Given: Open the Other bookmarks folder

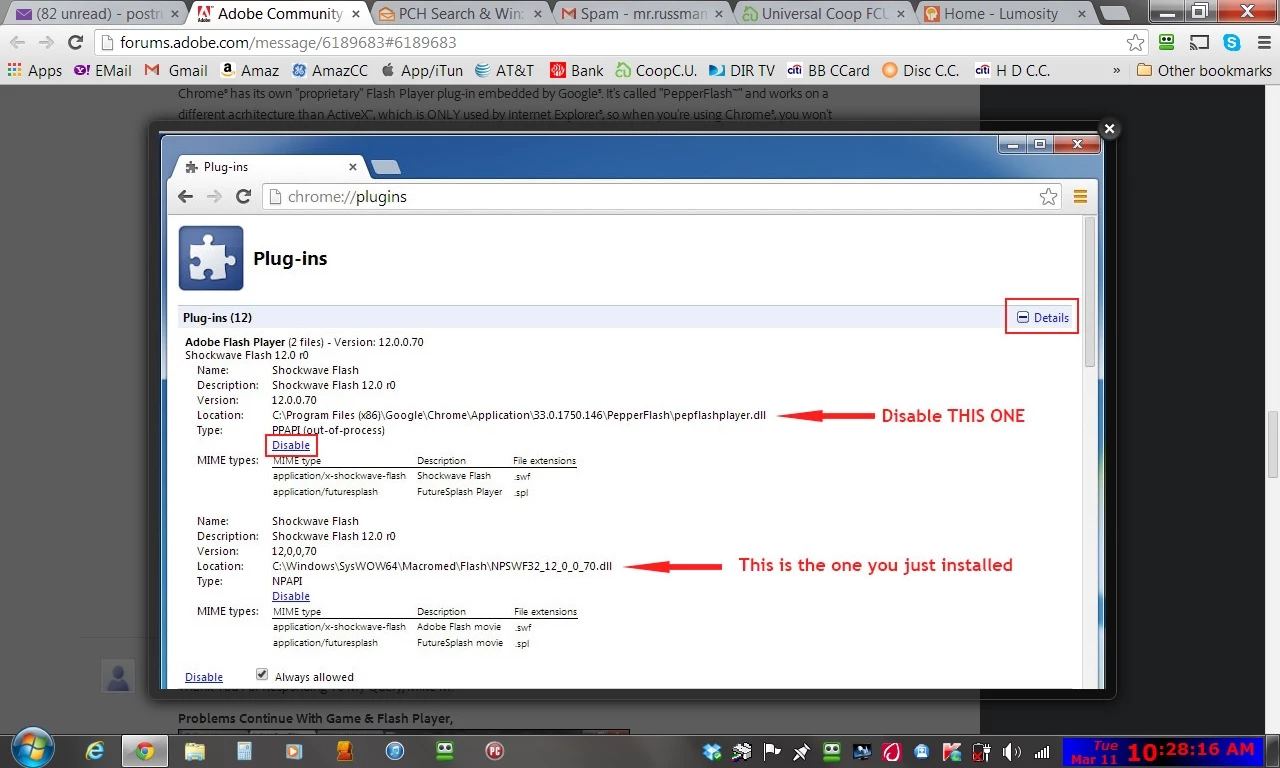Looking at the screenshot, I should point(1205,70).
